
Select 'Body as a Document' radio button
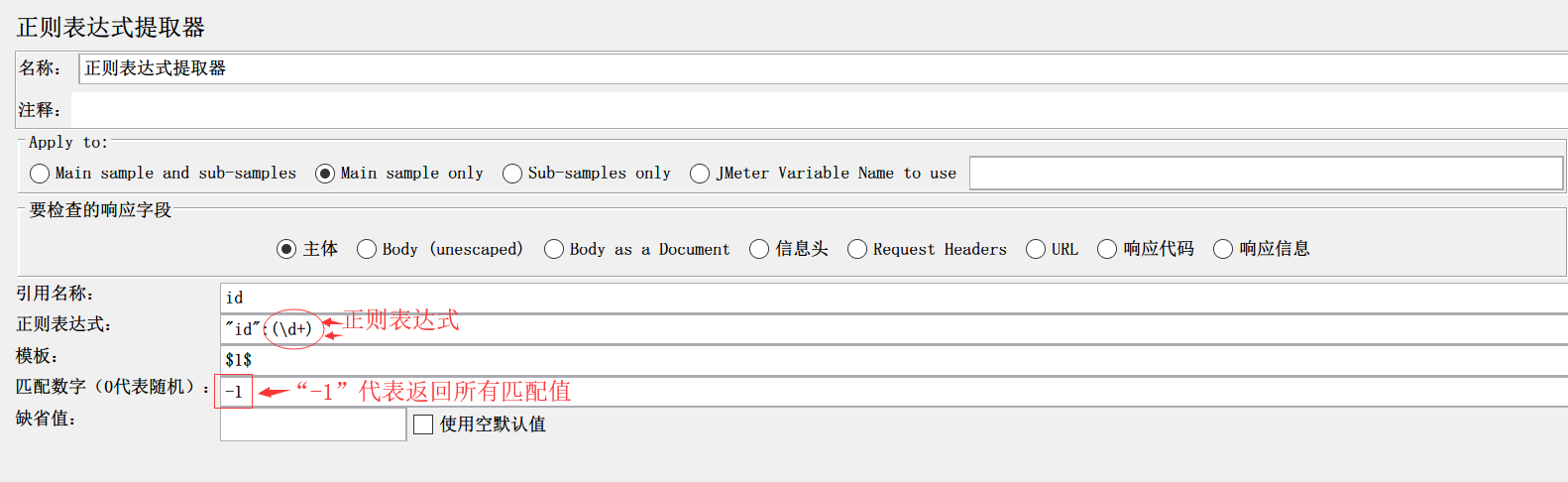pyautogui.click(x=554, y=249)
